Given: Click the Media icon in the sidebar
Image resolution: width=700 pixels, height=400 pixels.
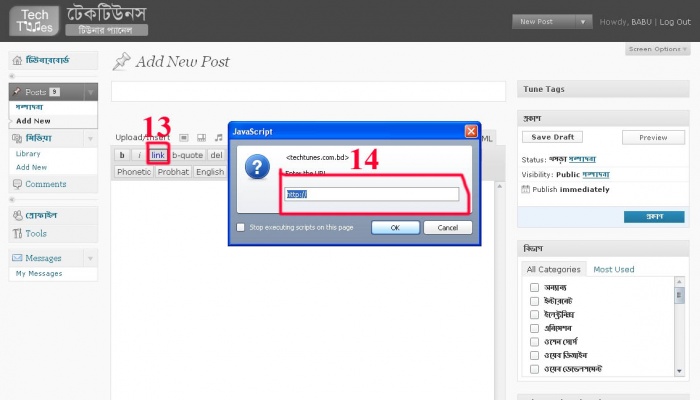Looking at the screenshot, I should click(17, 138).
